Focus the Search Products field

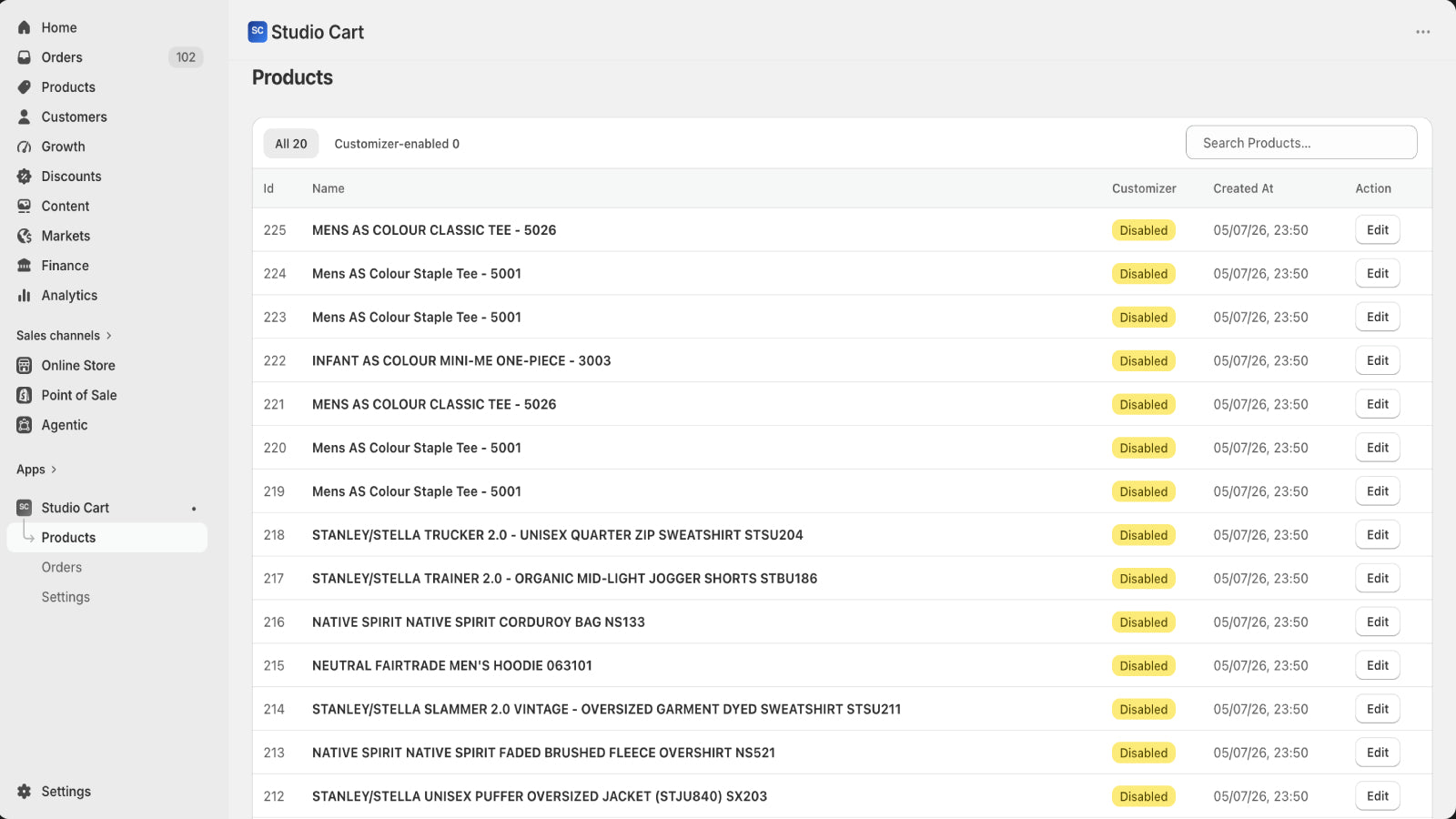click(1301, 143)
